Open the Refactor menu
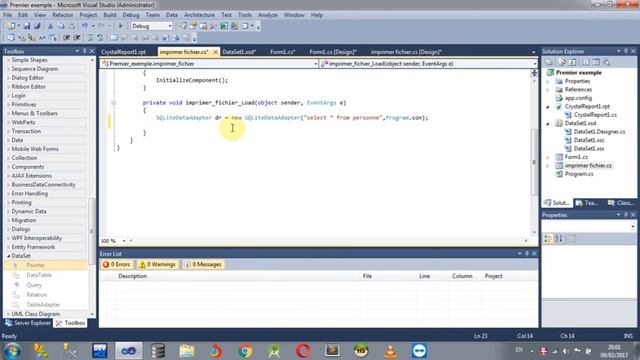The image size is (640, 360). click(x=62, y=15)
